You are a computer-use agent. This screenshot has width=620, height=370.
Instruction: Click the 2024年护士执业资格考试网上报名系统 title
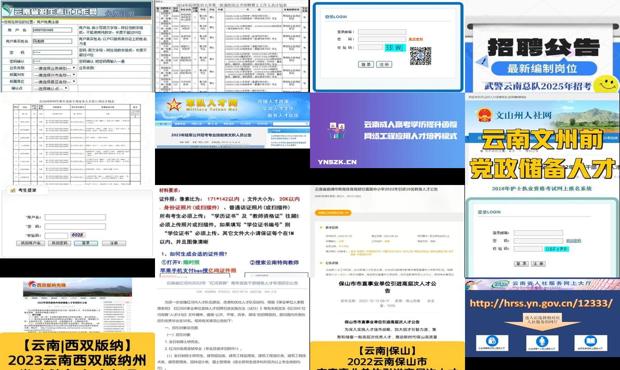click(x=542, y=189)
